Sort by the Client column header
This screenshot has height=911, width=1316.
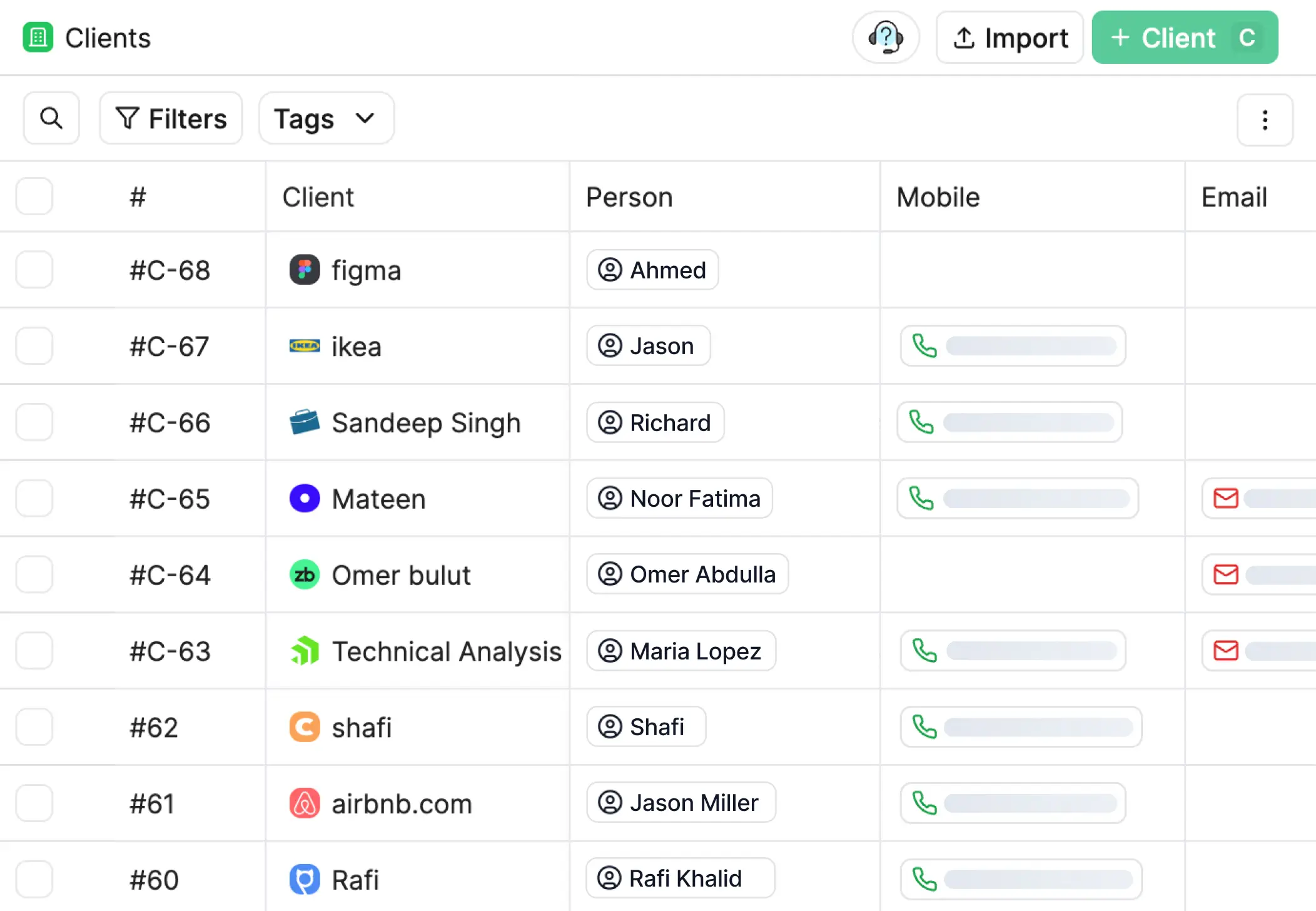coord(318,197)
